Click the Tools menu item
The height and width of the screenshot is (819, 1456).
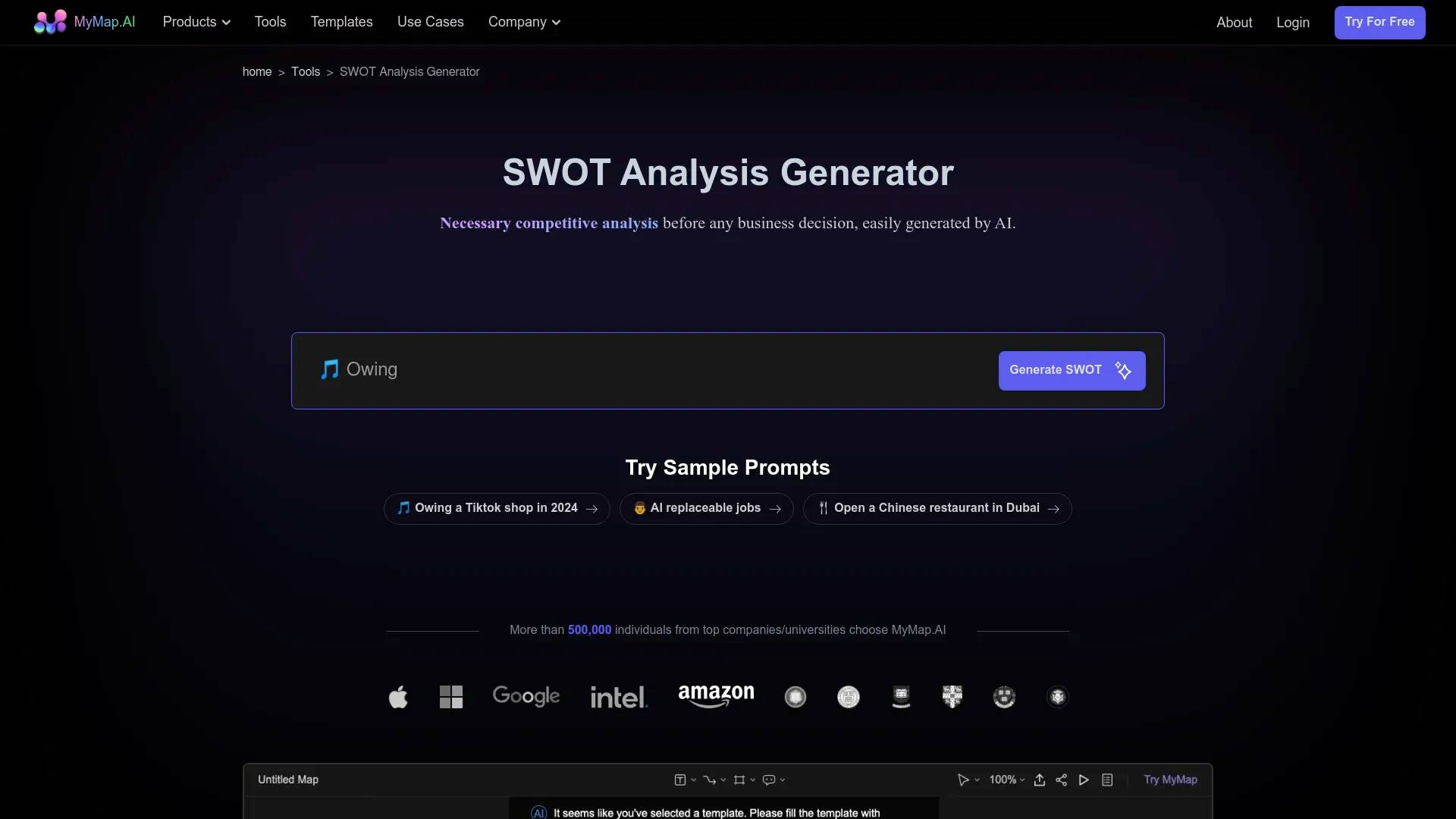(270, 22)
